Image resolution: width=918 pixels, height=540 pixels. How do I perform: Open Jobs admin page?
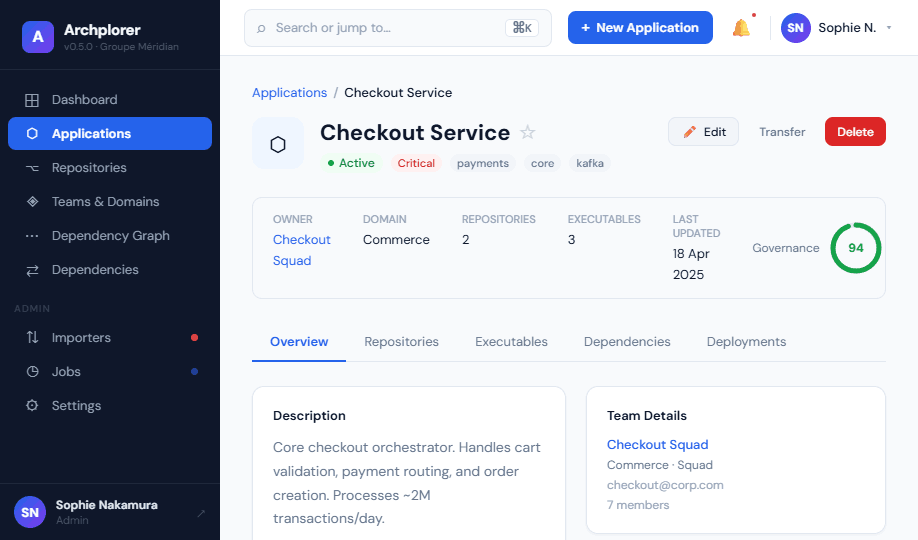(x=110, y=371)
